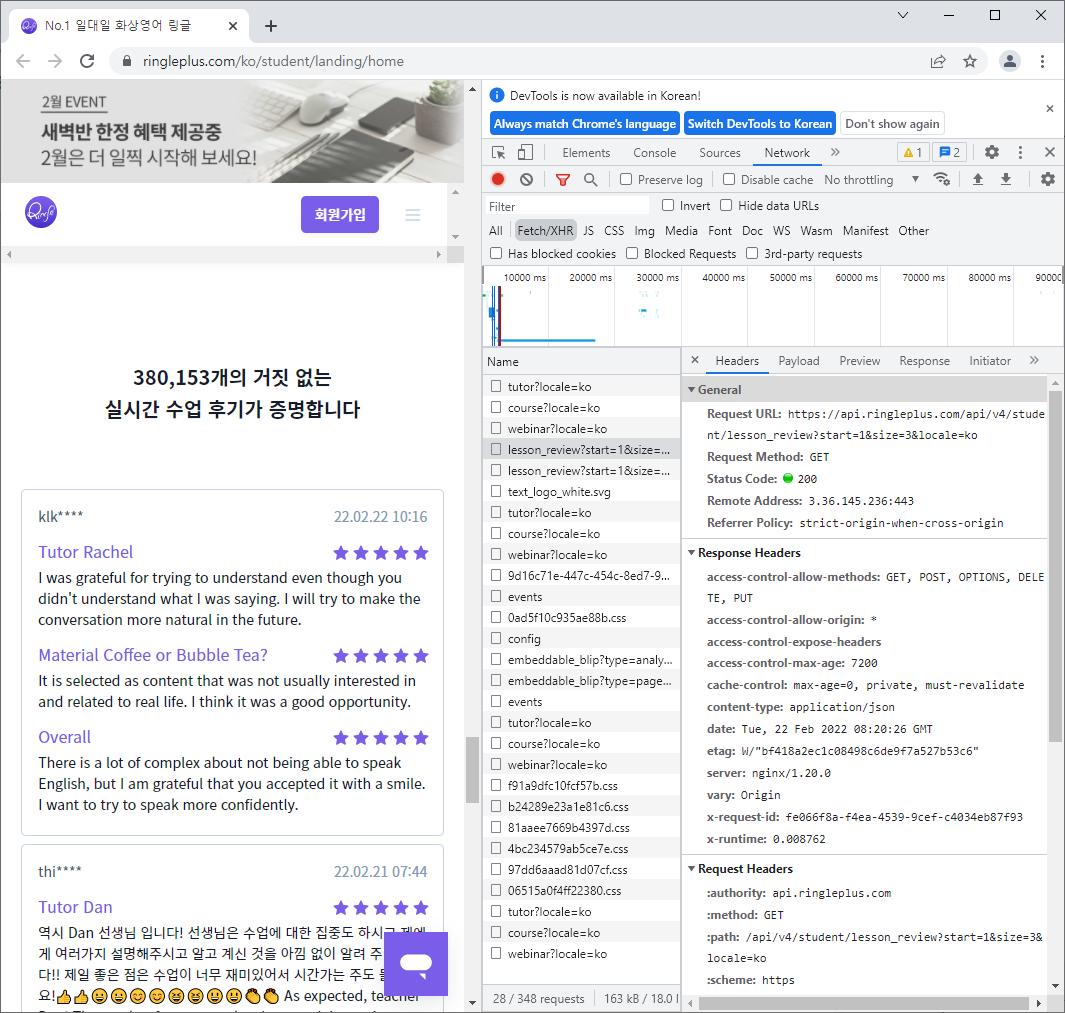Click the warnings count badge
This screenshot has height=1013, width=1065.
(913, 152)
